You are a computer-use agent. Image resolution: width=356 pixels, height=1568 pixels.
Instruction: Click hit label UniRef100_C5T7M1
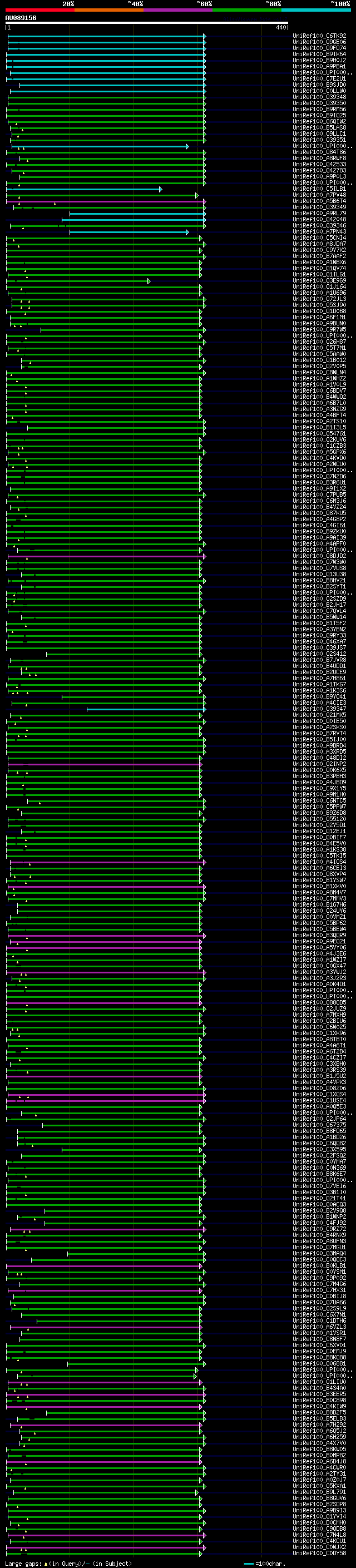319,348
